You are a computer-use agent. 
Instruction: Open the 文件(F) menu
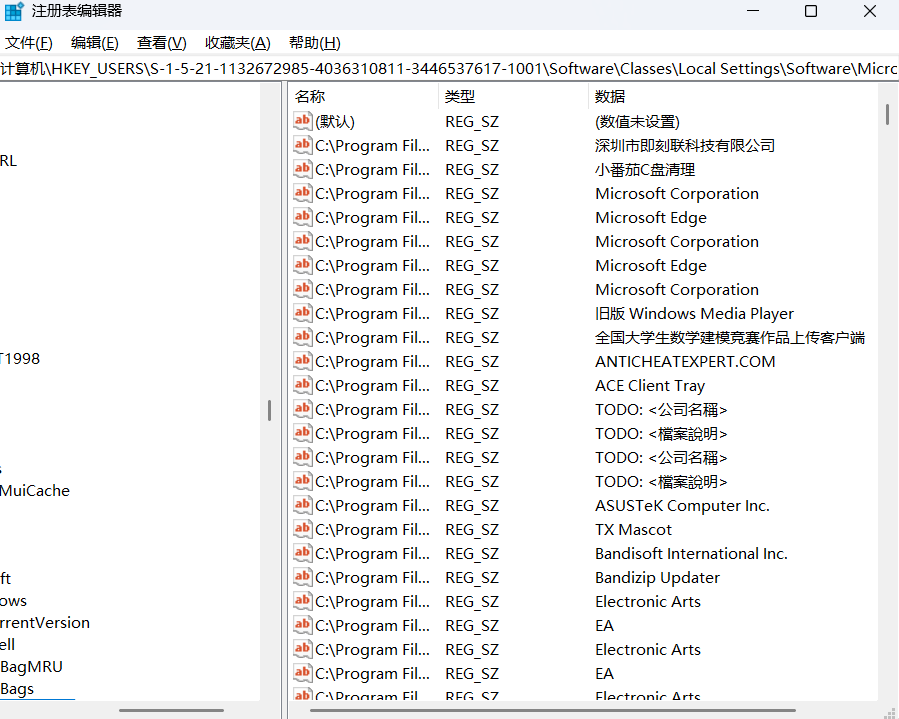pos(29,43)
